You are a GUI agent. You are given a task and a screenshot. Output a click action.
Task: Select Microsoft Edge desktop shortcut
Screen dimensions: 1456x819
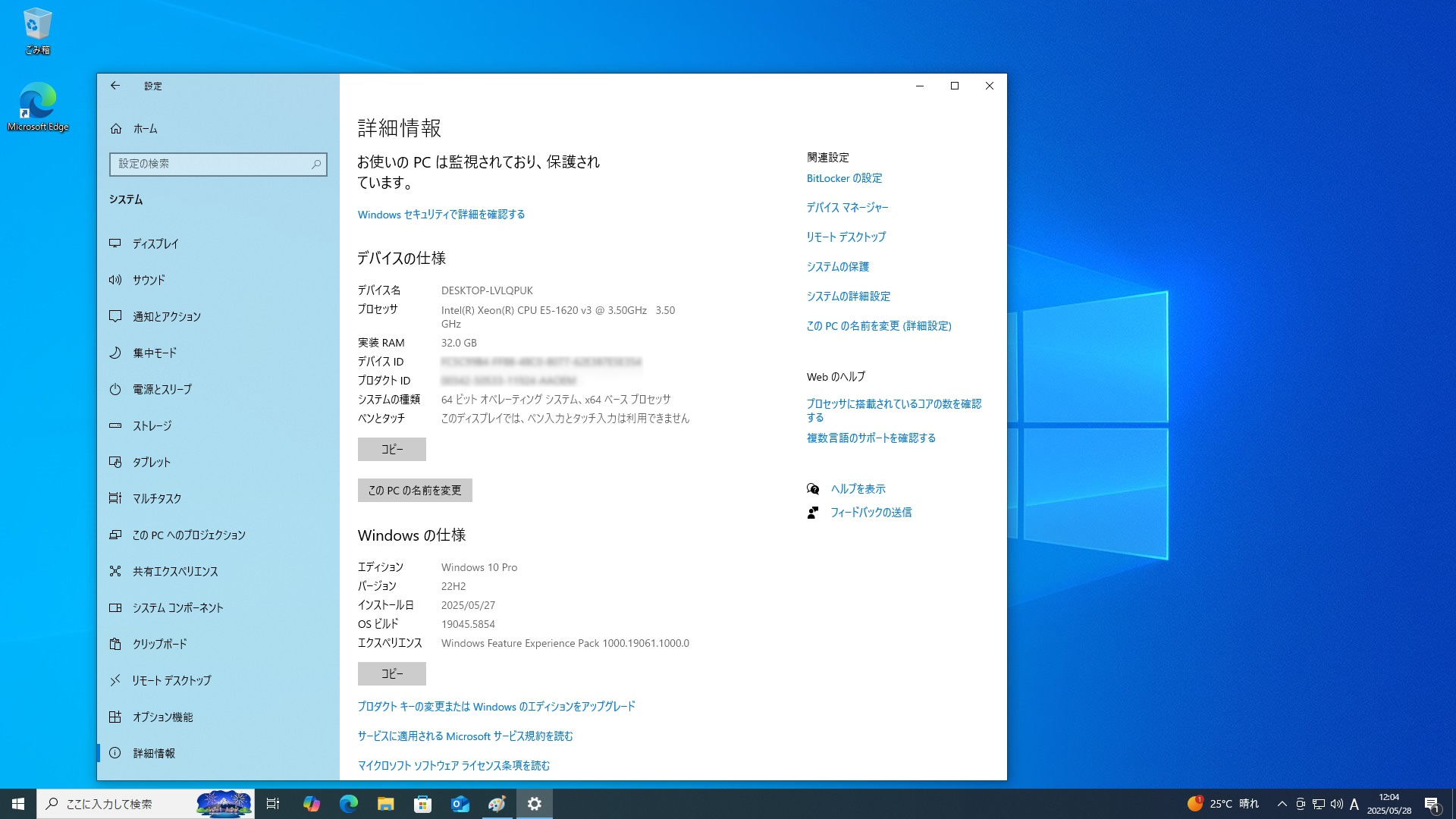[x=37, y=107]
